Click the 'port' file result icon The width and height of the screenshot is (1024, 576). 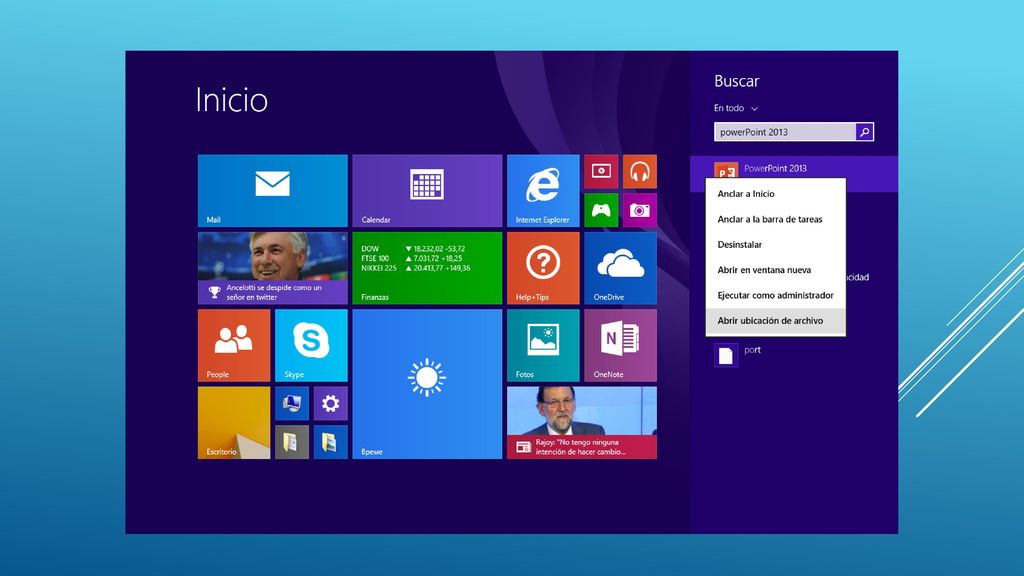pos(726,355)
